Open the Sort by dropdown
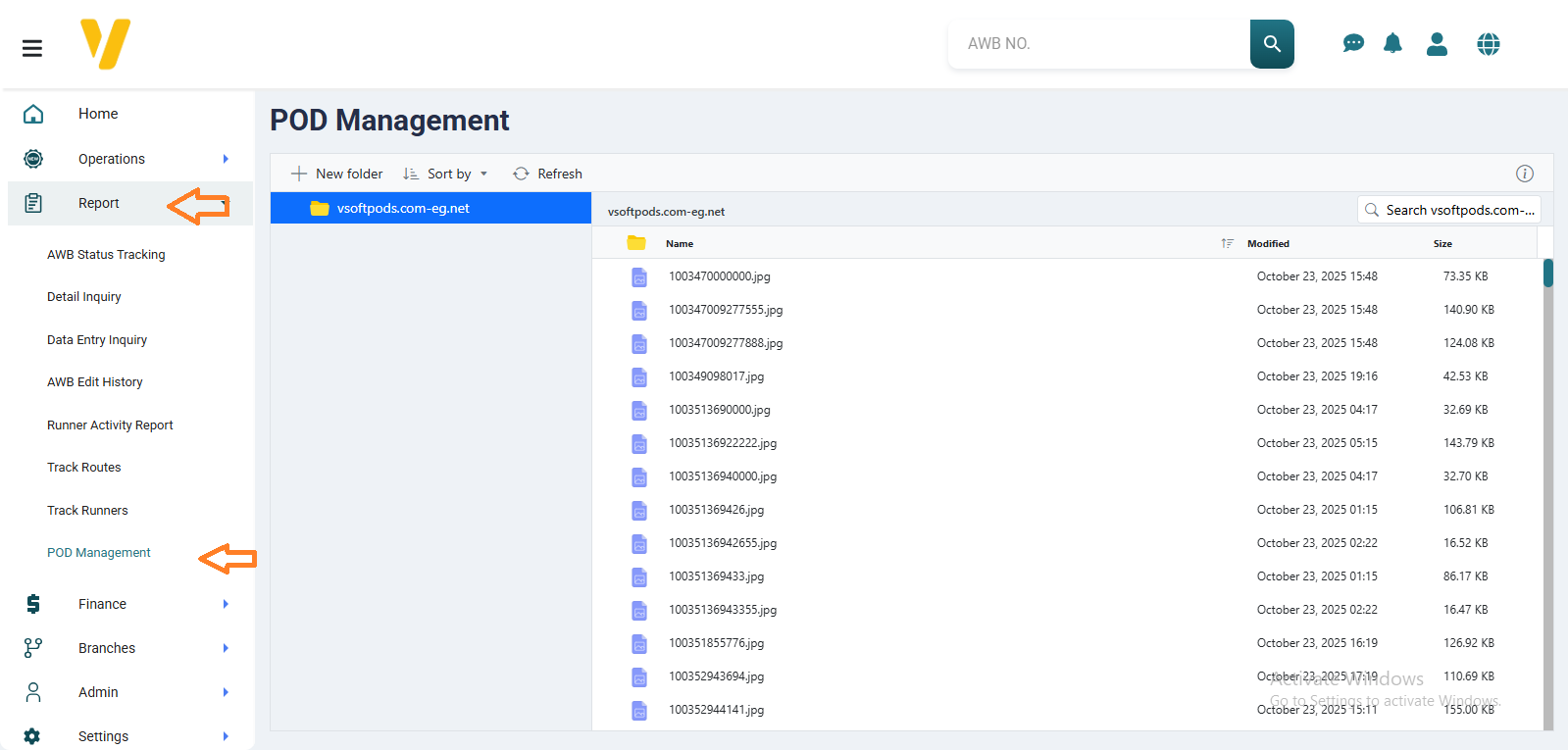Screen dimensions: 1568x750 coord(445,174)
